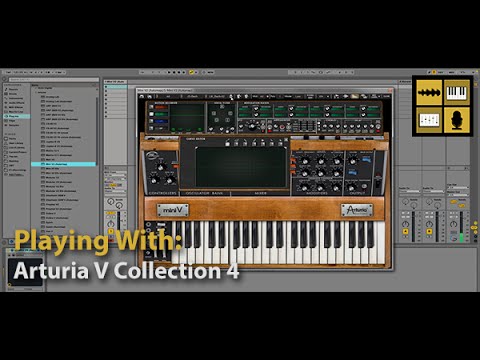Viewport: 480px width, 360px height.
Task: Open Master Out dropdown on Master track
Action: tap(458, 195)
